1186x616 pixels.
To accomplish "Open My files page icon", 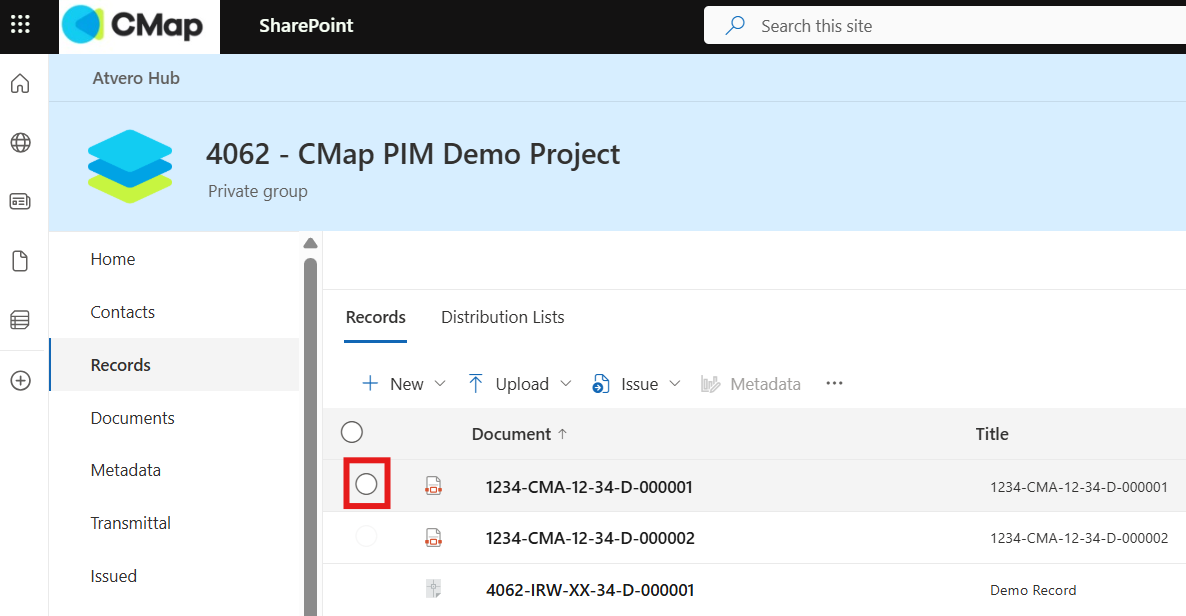I will click(20, 261).
